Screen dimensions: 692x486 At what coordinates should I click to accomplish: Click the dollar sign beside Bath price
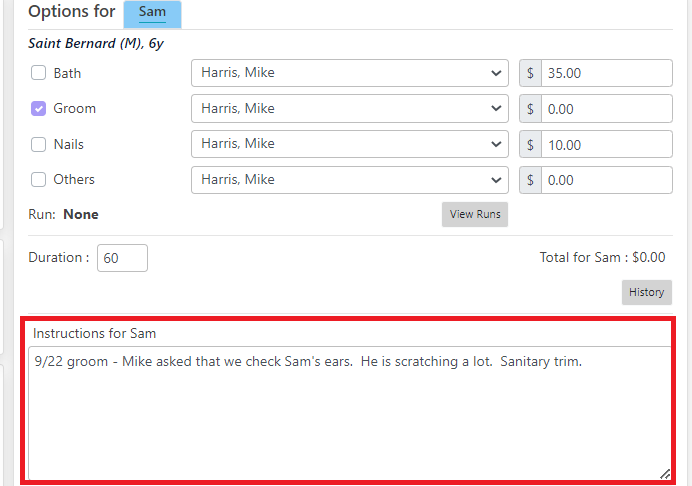[530, 73]
